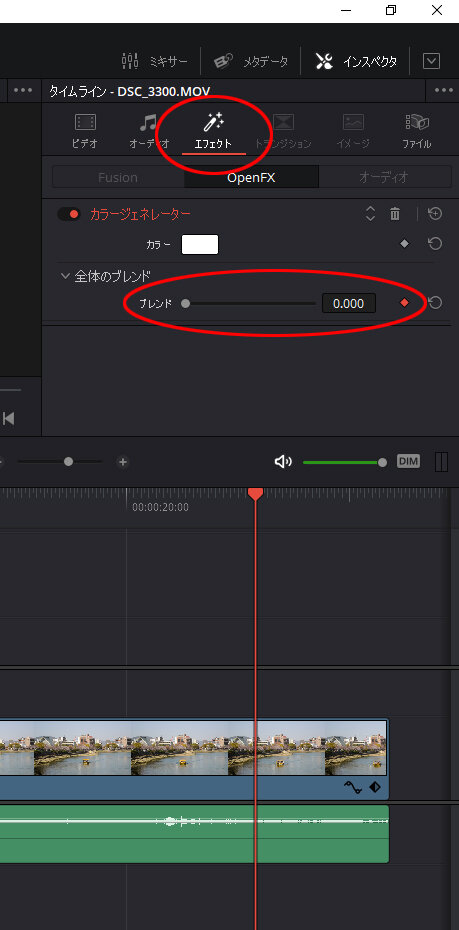This screenshot has width=459, height=930.
Task: Reorder effect with up-down arrows icon
Action: (x=370, y=214)
